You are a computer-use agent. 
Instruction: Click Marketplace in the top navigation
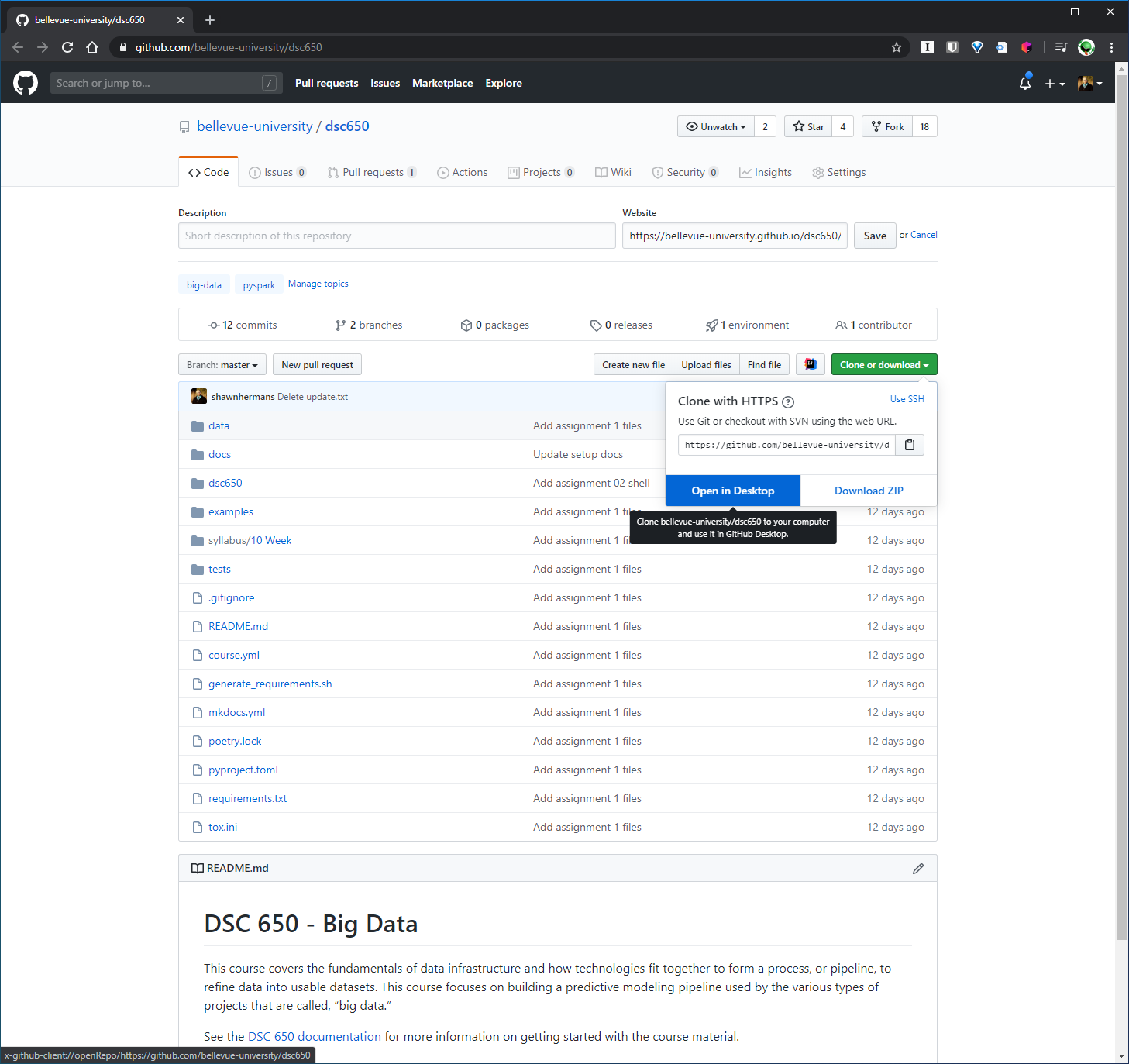coord(442,83)
